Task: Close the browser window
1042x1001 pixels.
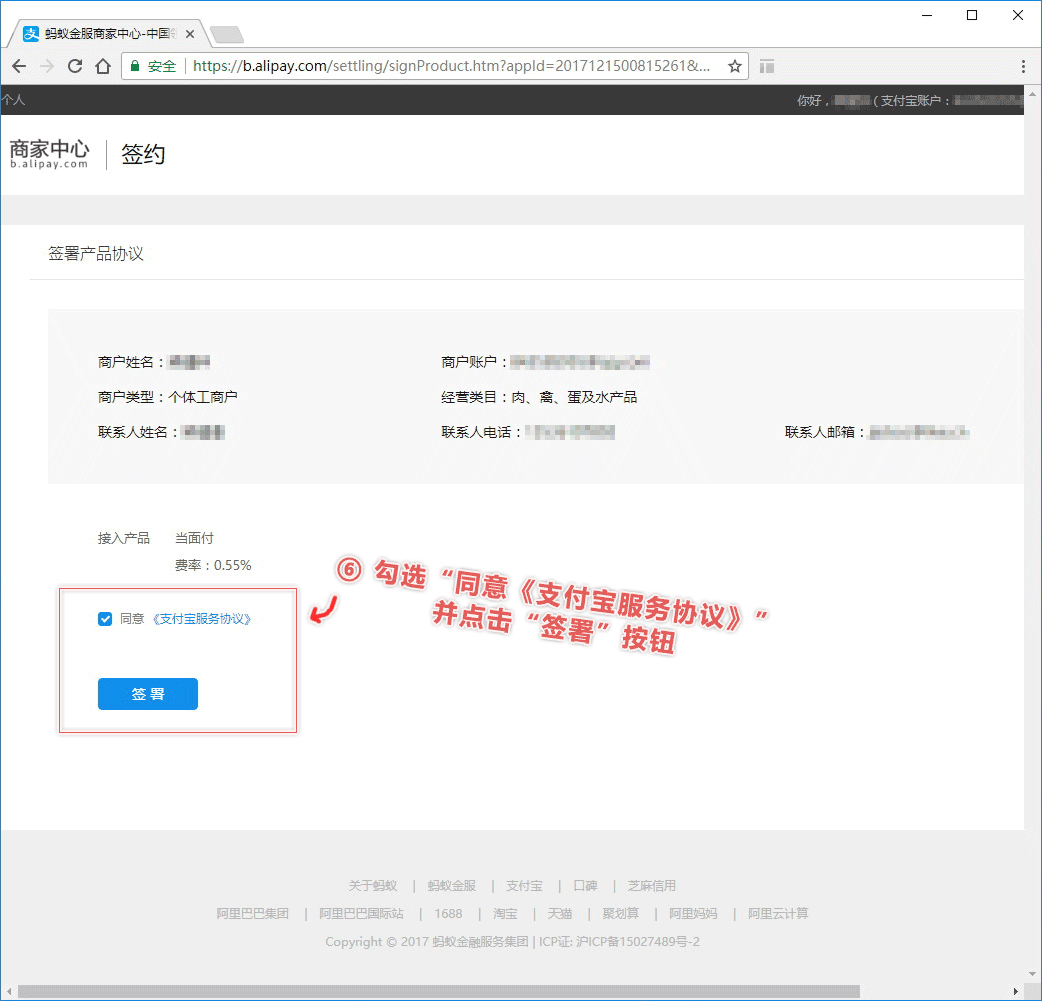Action: click(1017, 15)
